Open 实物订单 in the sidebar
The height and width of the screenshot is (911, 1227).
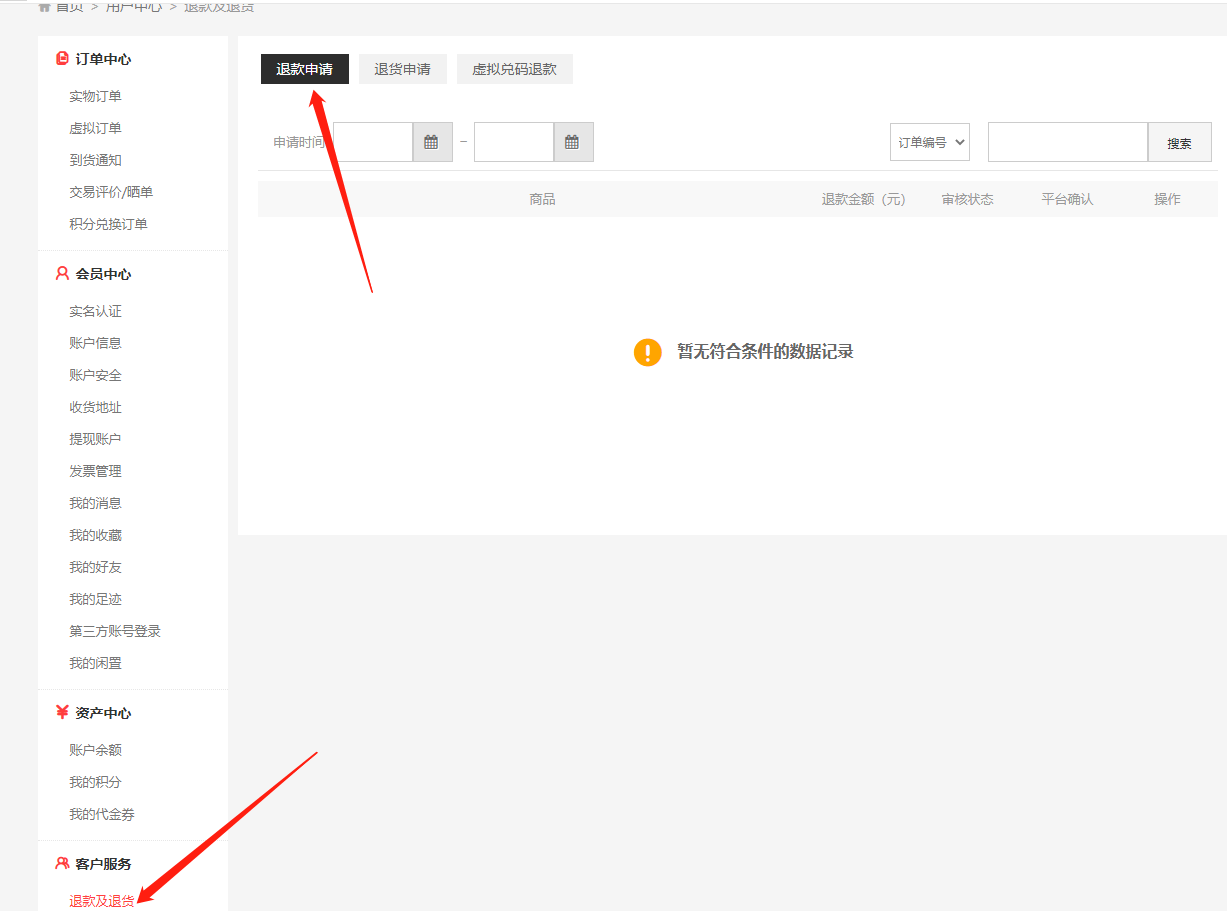pyautogui.click(x=95, y=96)
